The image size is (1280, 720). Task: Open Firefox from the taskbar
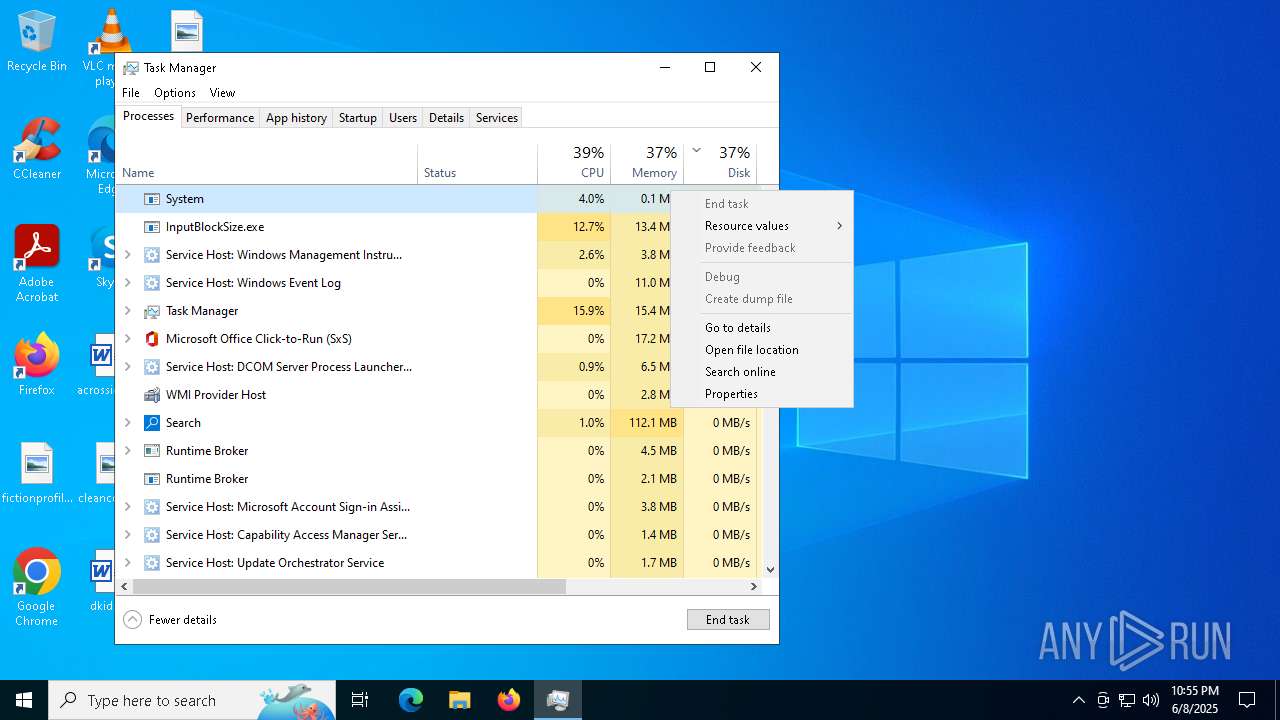pos(509,700)
